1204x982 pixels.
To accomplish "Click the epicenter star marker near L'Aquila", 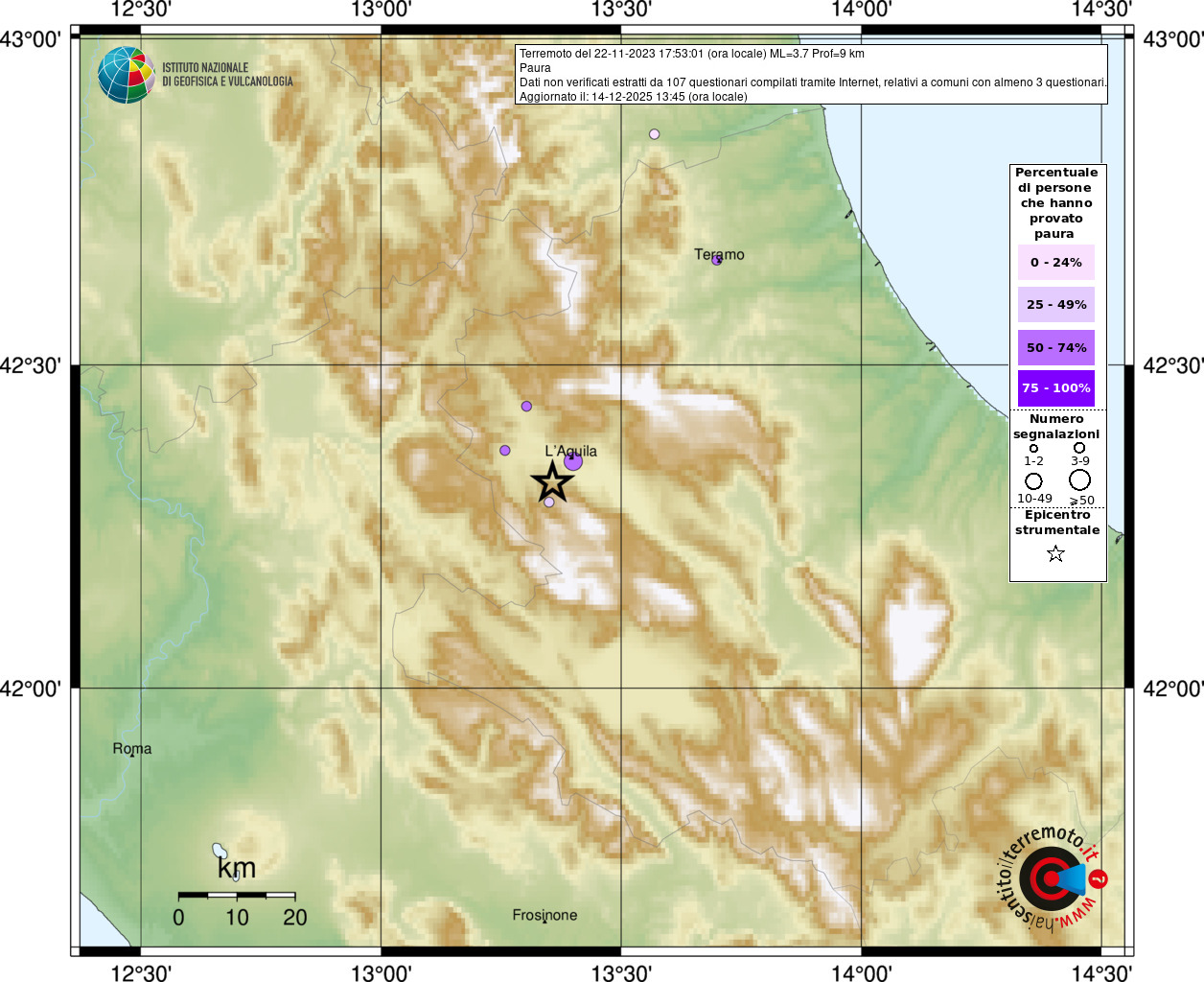I will pos(553,482).
